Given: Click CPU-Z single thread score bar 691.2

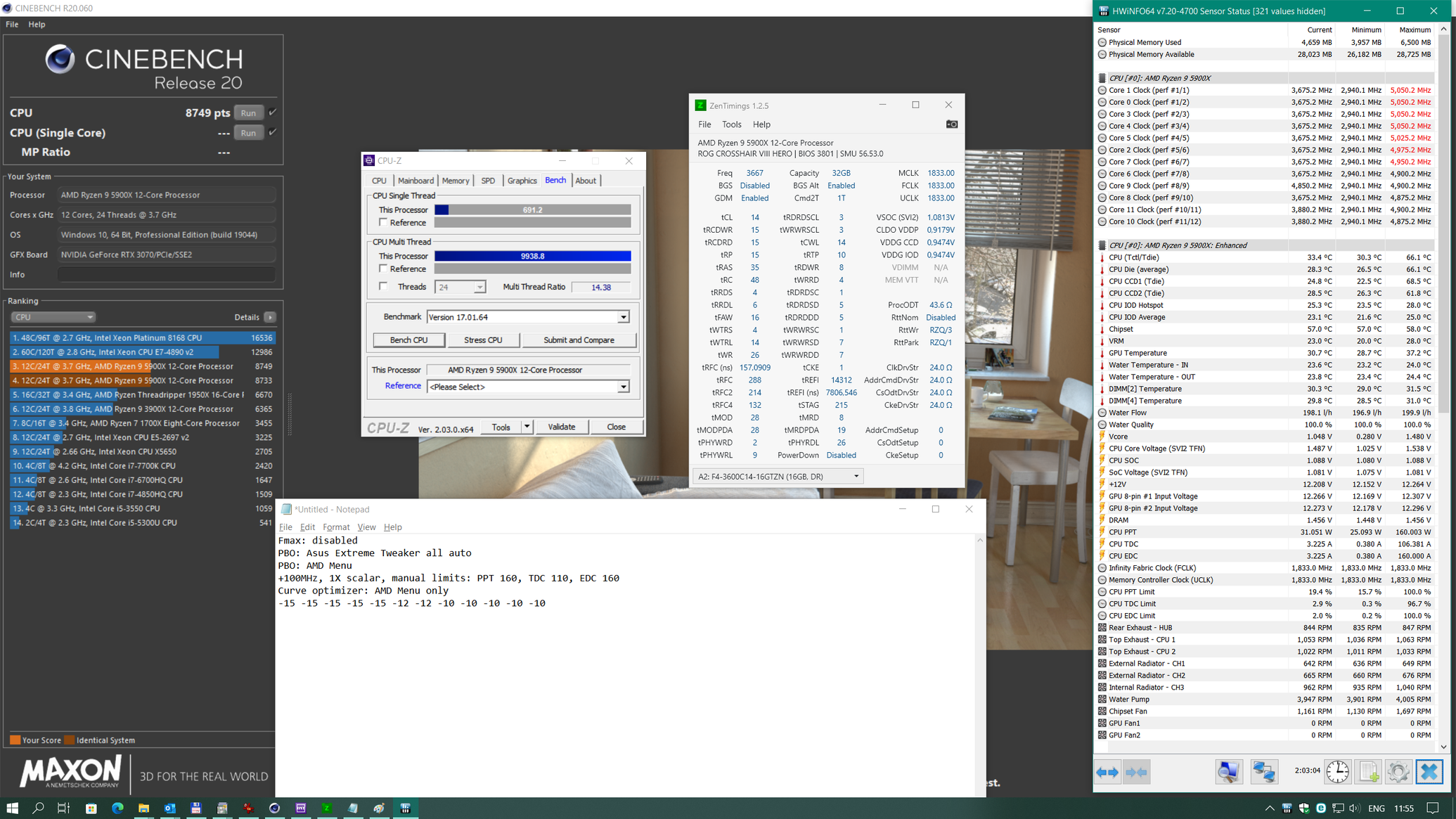Looking at the screenshot, I should 532,210.
